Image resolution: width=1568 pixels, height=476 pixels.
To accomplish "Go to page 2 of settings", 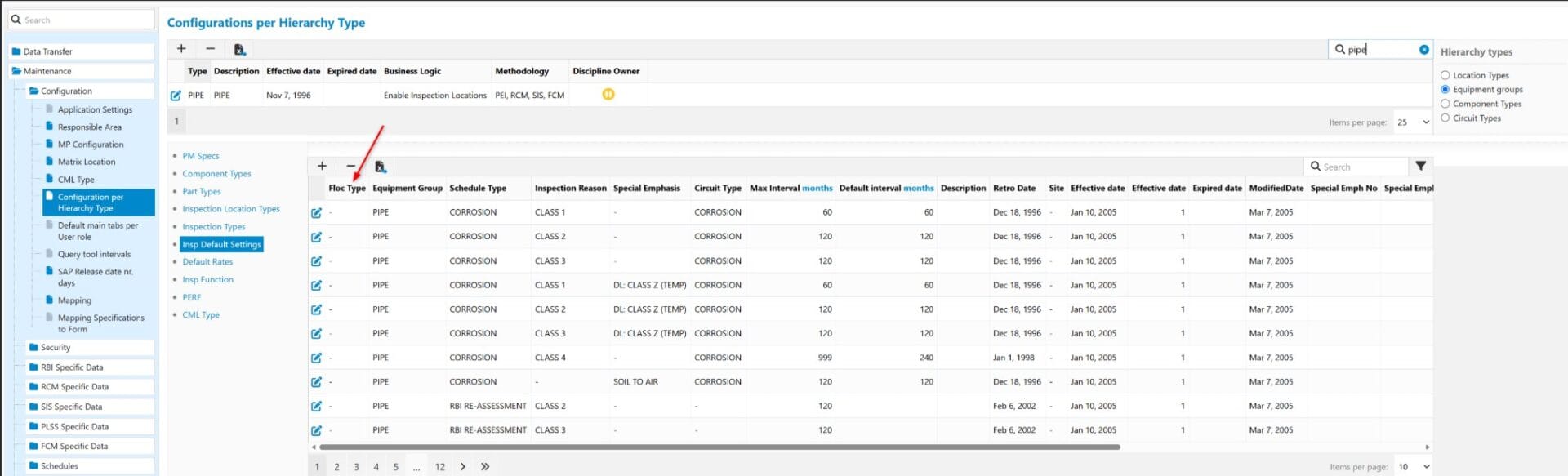I will tap(336, 467).
